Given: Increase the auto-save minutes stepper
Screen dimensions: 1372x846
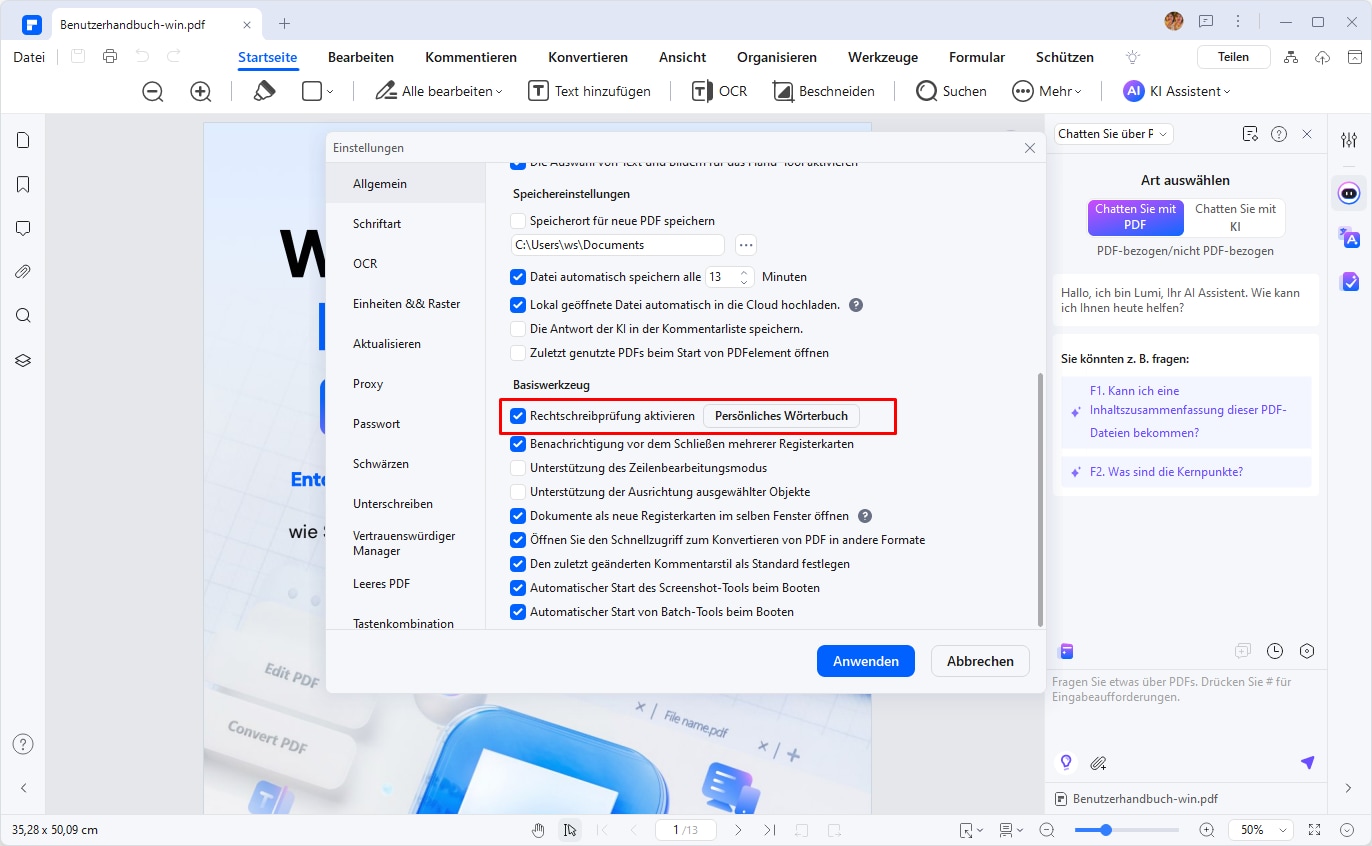Looking at the screenshot, I should point(744,271).
